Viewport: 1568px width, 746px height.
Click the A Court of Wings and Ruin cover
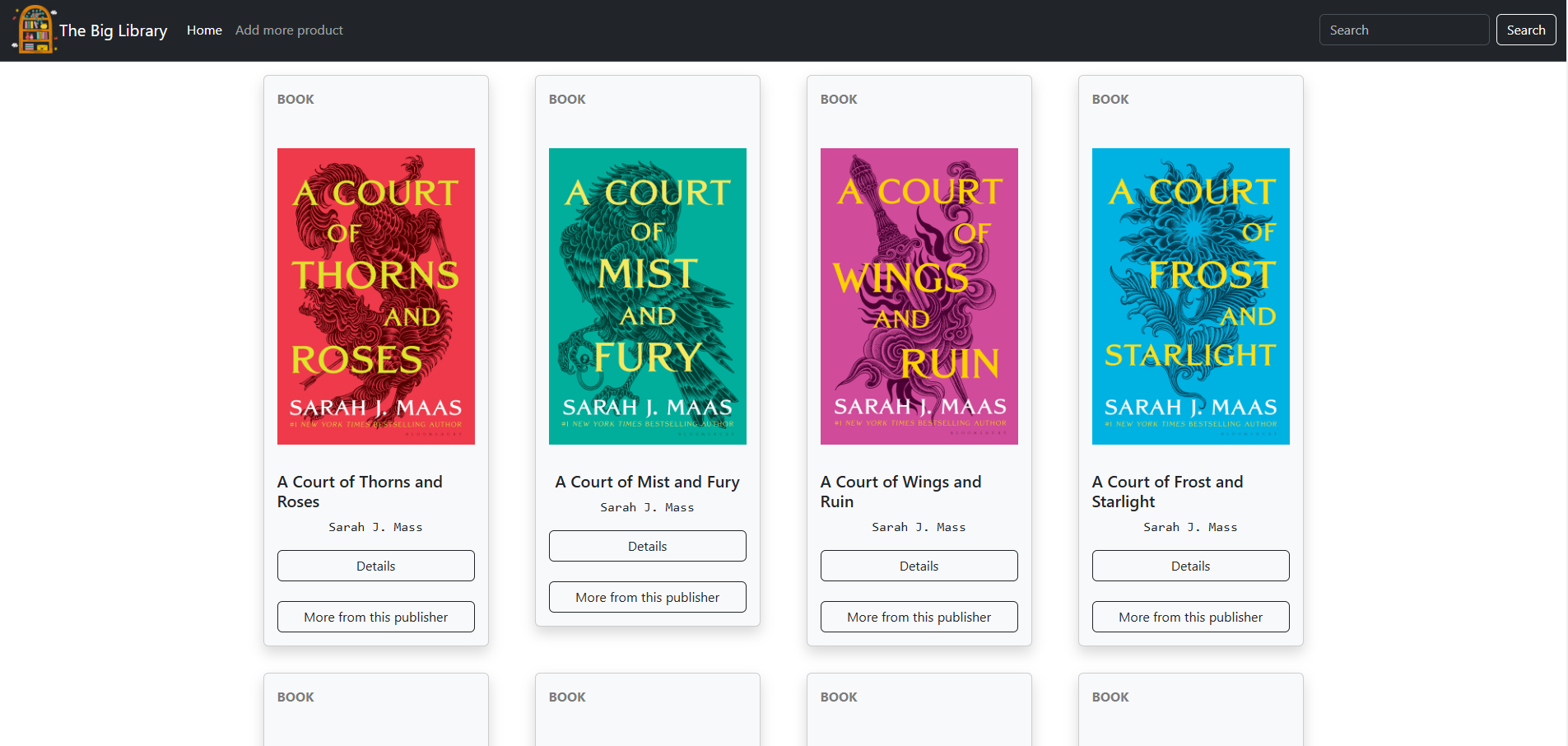(919, 296)
